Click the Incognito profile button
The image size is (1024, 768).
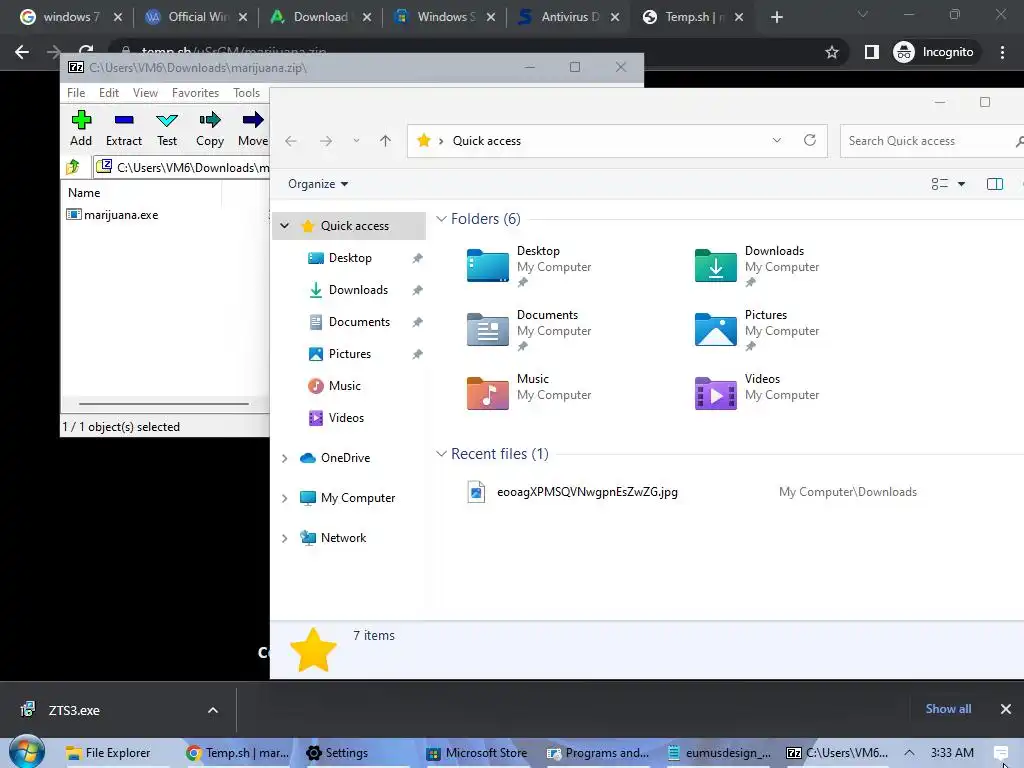(934, 52)
